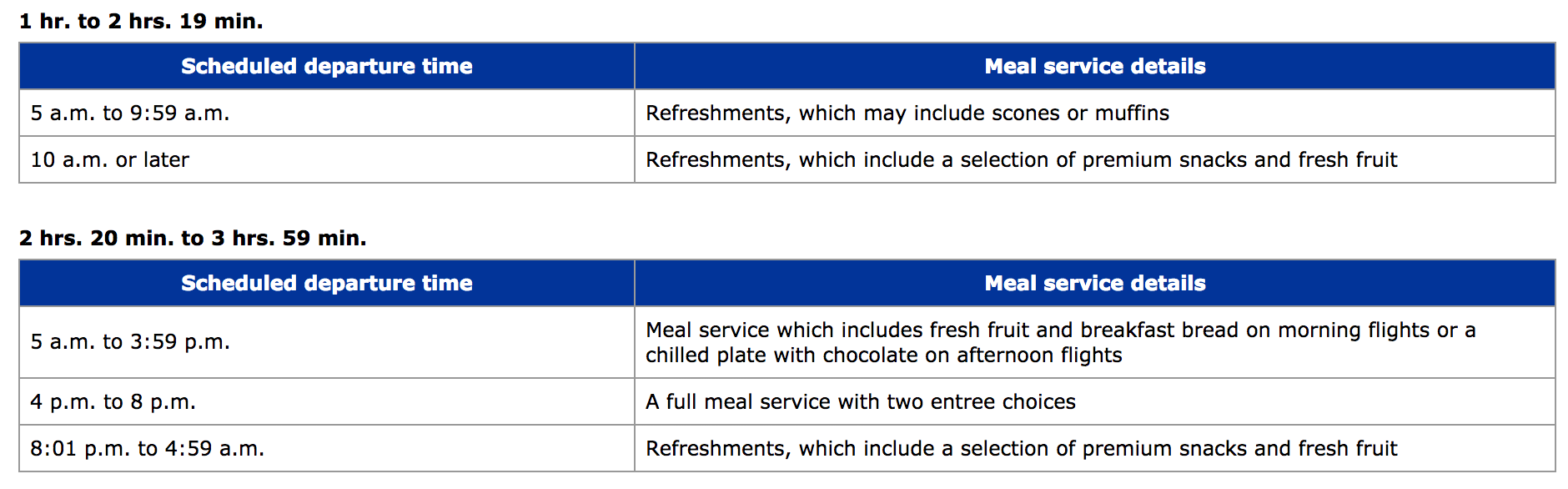The width and height of the screenshot is (1568, 489).
Task: Click the '8:01 p.m. to 4:59 a.m.' cell
Action: [327, 448]
